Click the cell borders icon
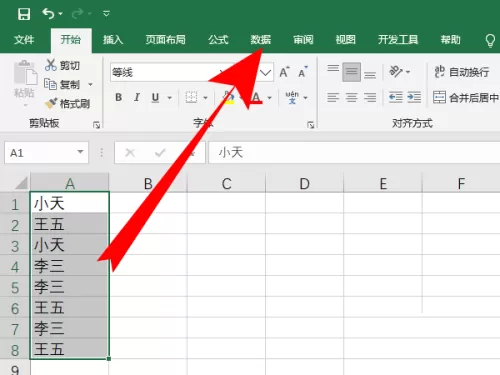 (191, 97)
